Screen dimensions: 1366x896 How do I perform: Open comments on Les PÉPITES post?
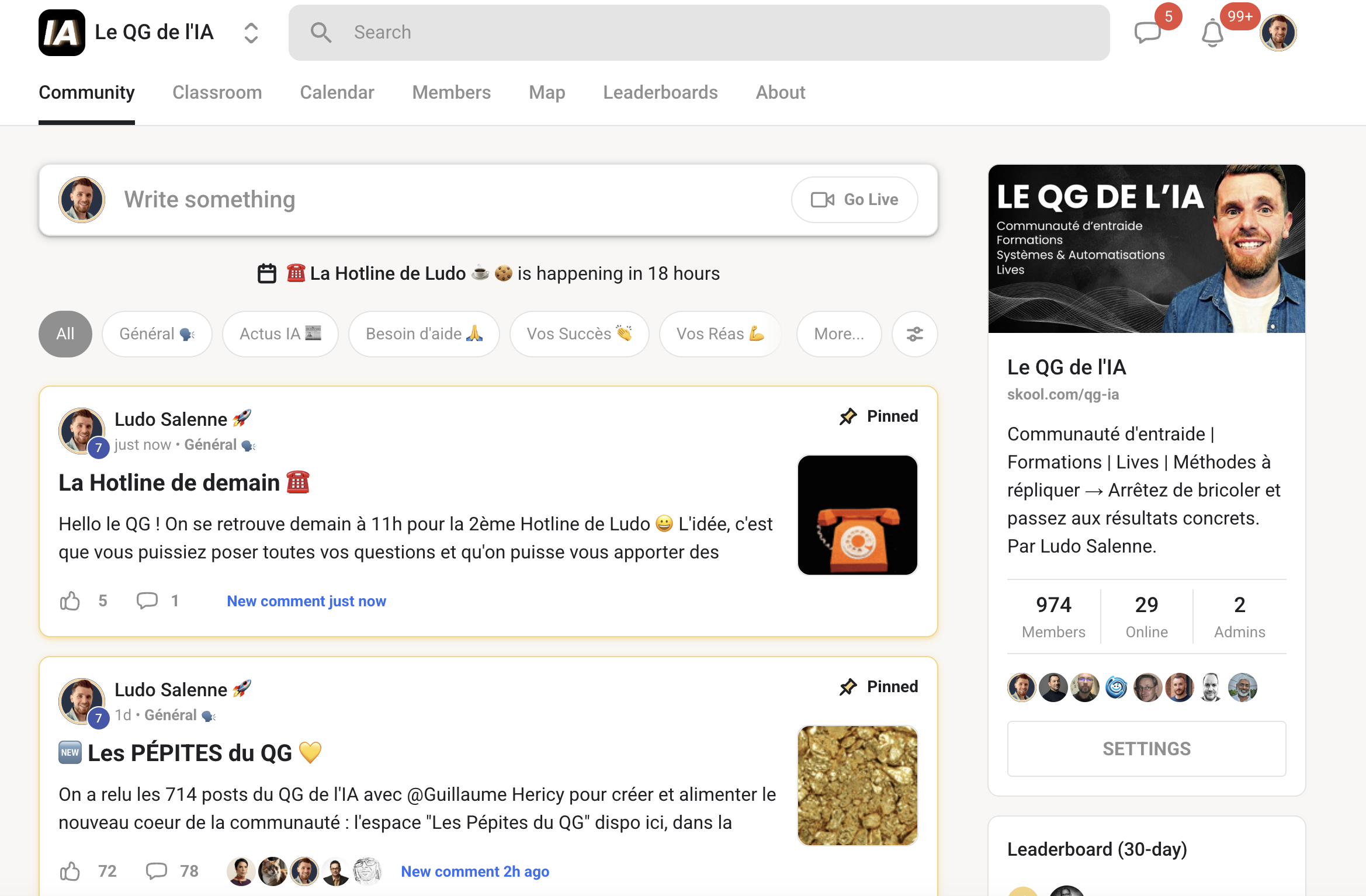157,871
